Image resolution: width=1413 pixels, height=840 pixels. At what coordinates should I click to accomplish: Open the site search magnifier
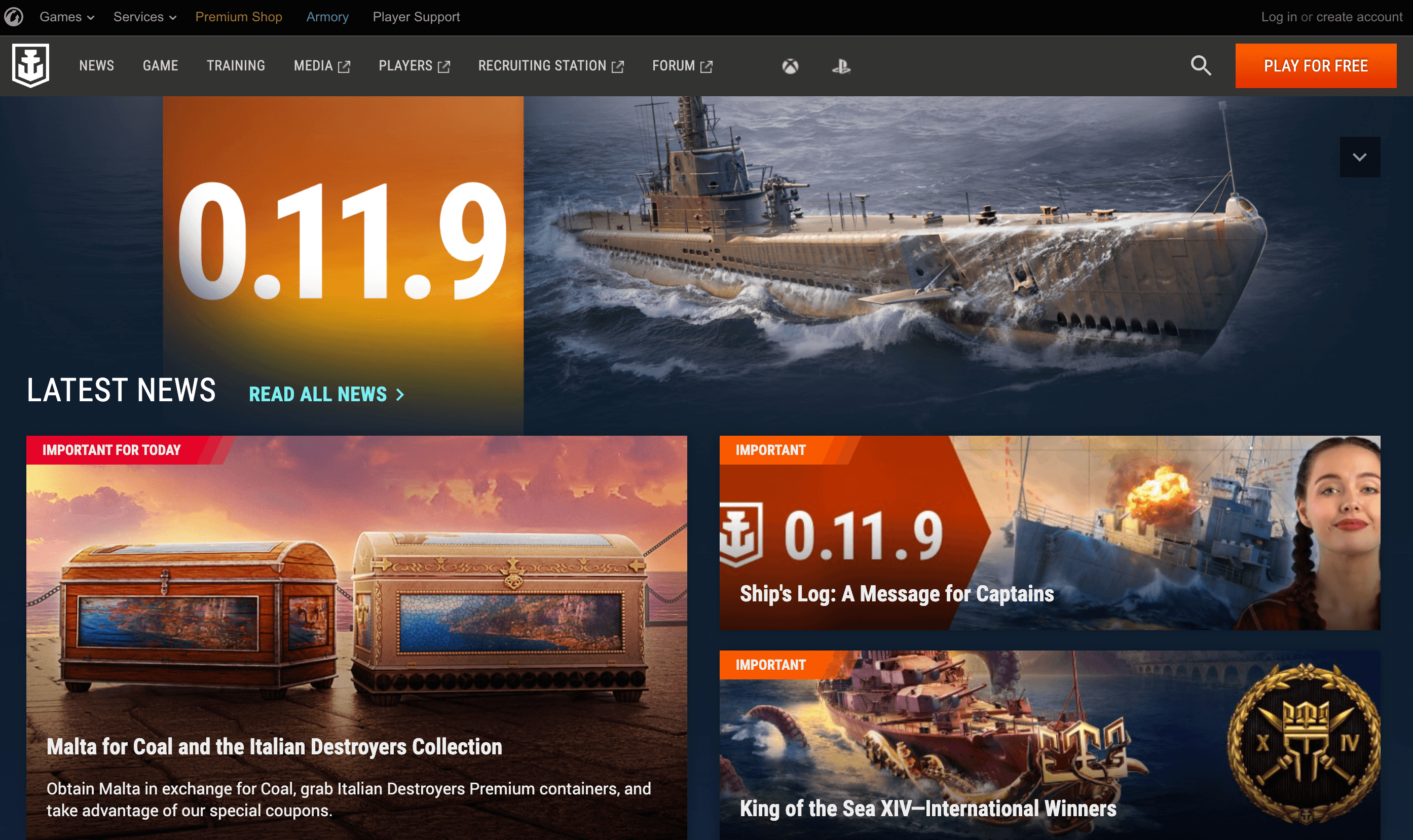[1200, 66]
